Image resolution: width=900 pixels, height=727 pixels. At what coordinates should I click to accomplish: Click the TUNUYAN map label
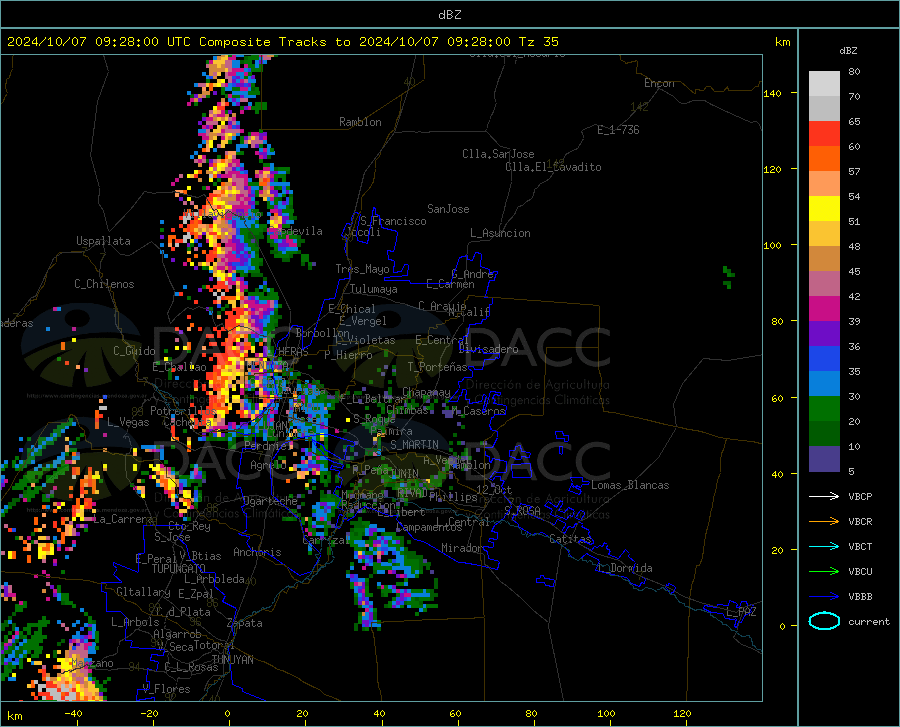click(232, 660)
